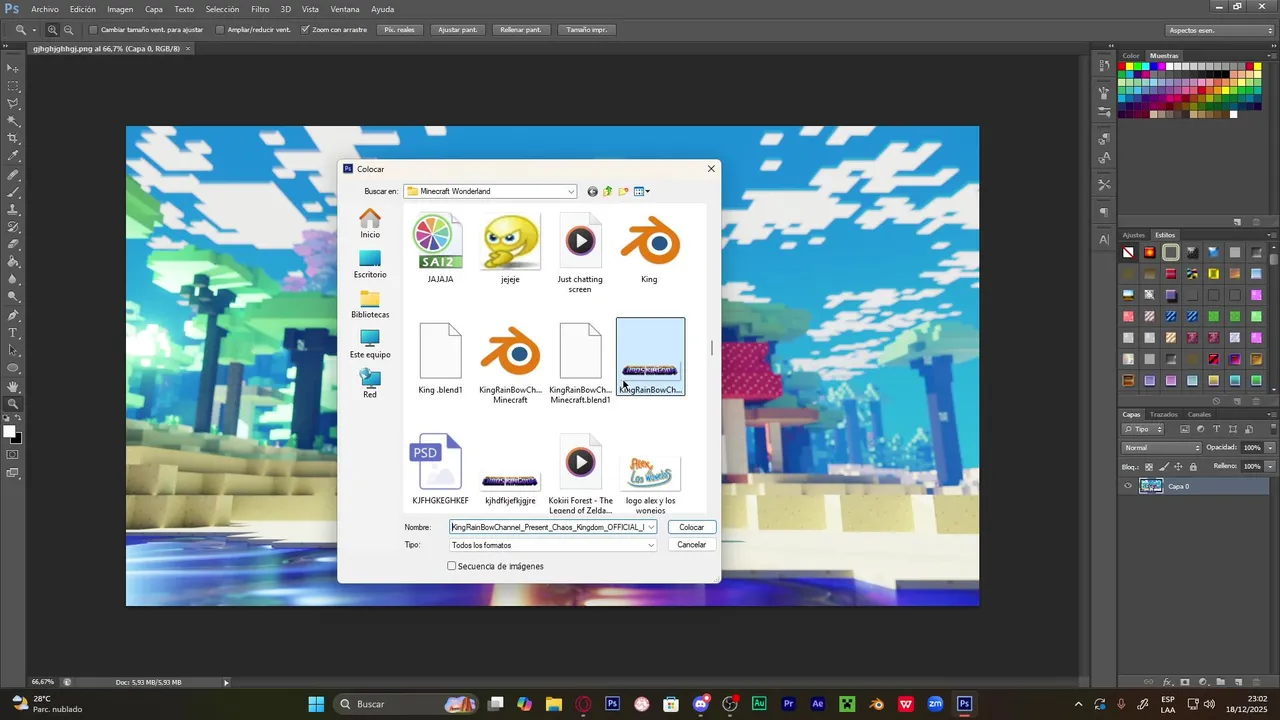Switch to the Canales tab
The image size is (1280, 720).
pyautogui.click(x=1199, y=414)
